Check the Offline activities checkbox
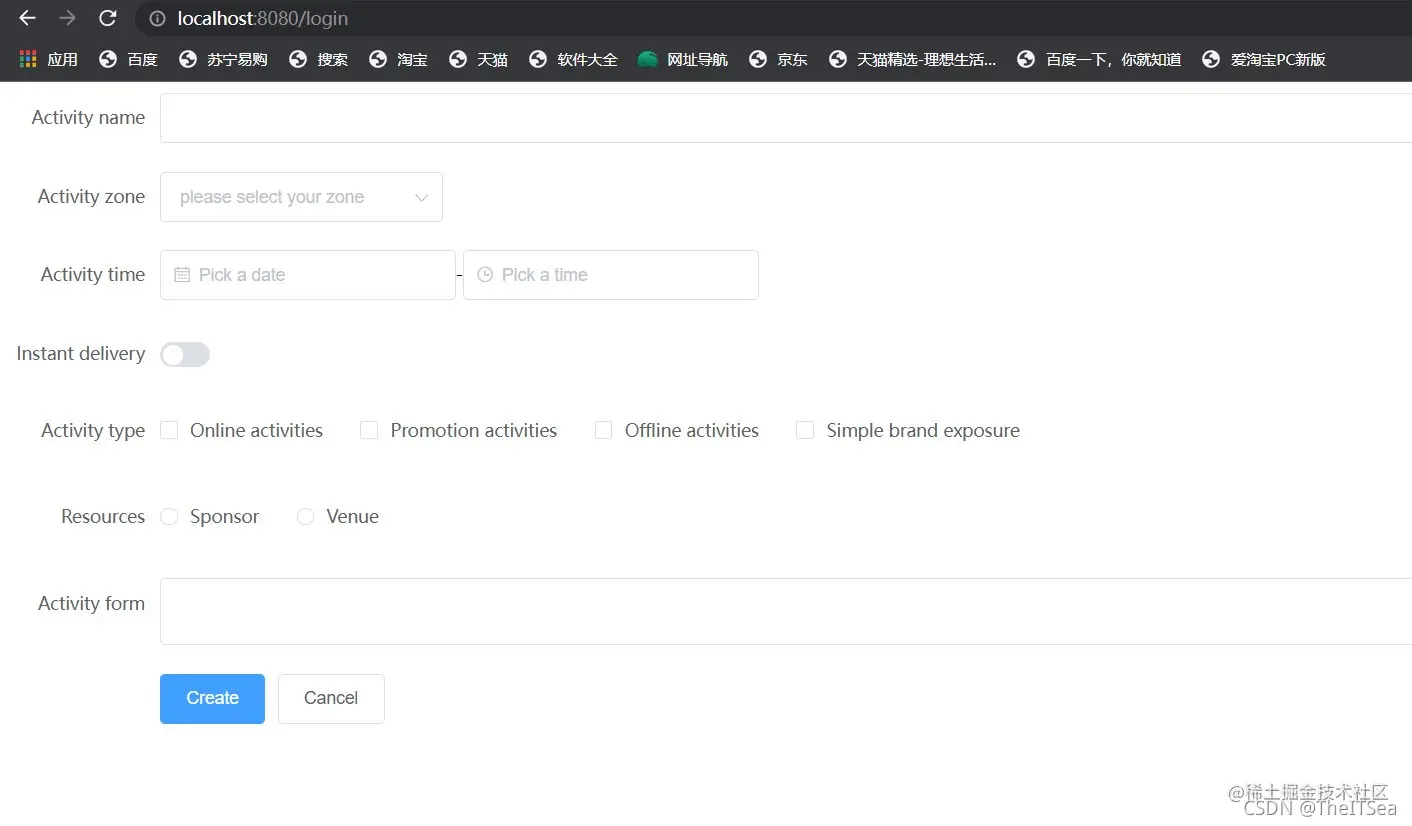The width and height of the screenshot is (1412, 826). coord(603,430)
